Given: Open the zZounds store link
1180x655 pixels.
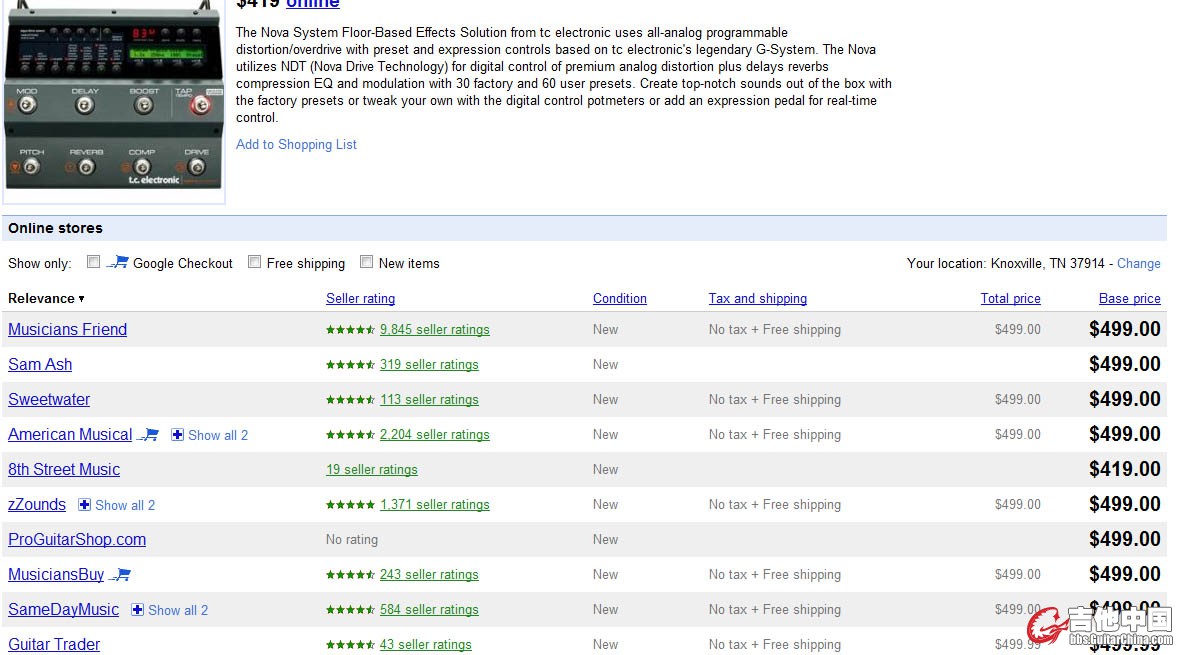Looking at the screenshot, I should [37, 504].
